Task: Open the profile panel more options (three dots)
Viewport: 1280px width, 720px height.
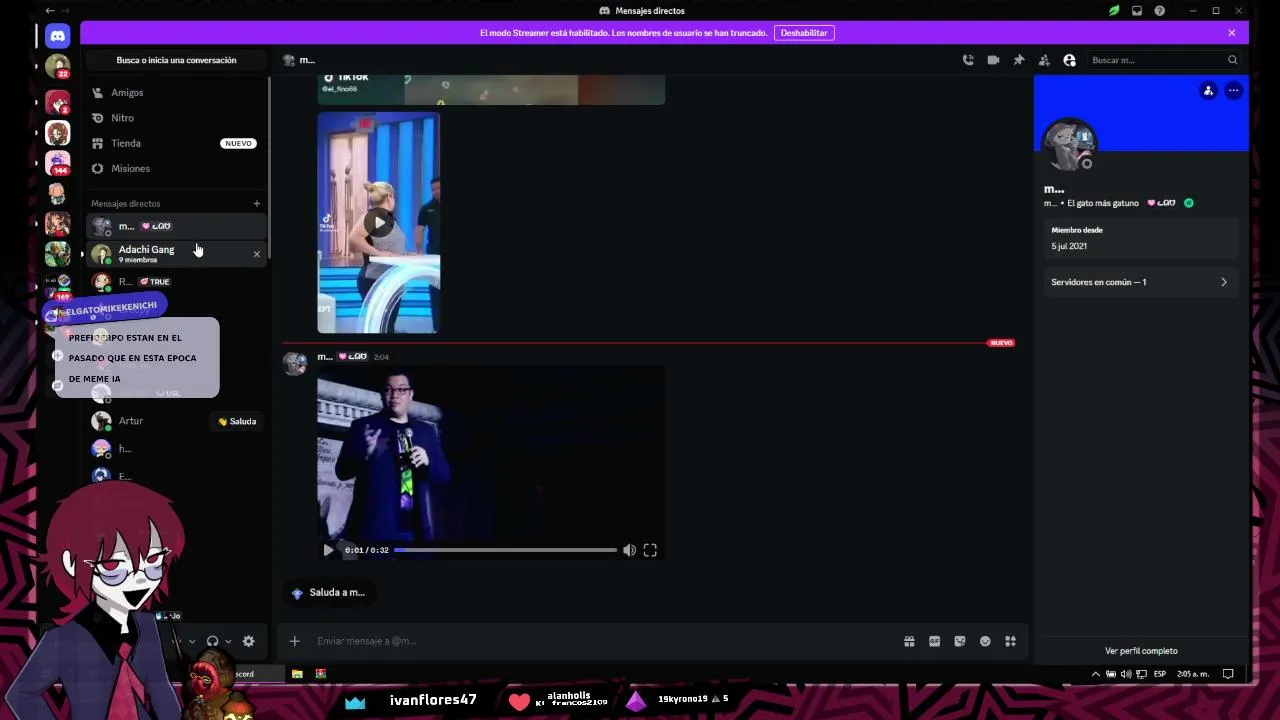Action: click(x=1233, y=91)
